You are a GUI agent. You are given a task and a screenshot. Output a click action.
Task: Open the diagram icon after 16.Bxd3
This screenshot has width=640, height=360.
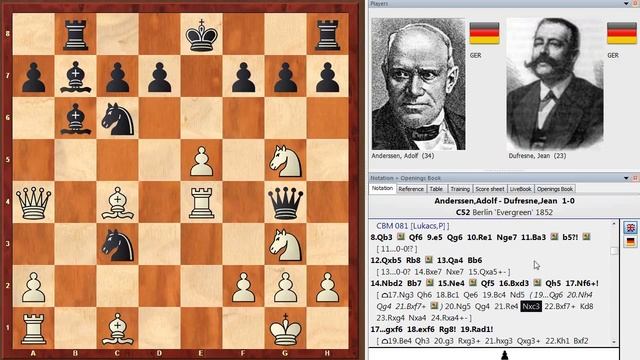coord(537,282)
